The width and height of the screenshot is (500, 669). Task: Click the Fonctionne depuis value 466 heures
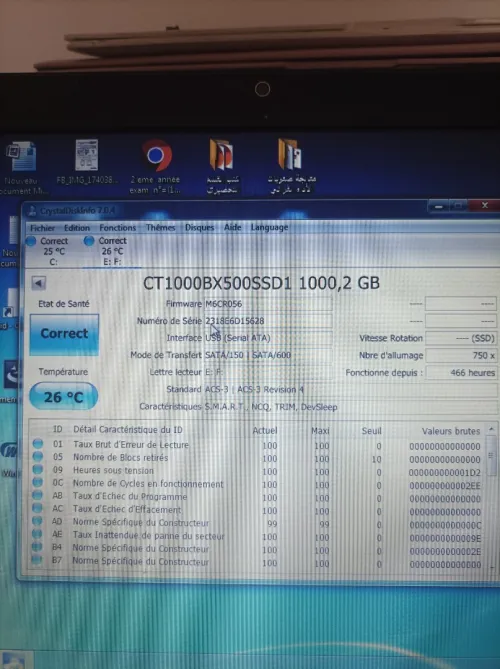(x=461, y=372)
